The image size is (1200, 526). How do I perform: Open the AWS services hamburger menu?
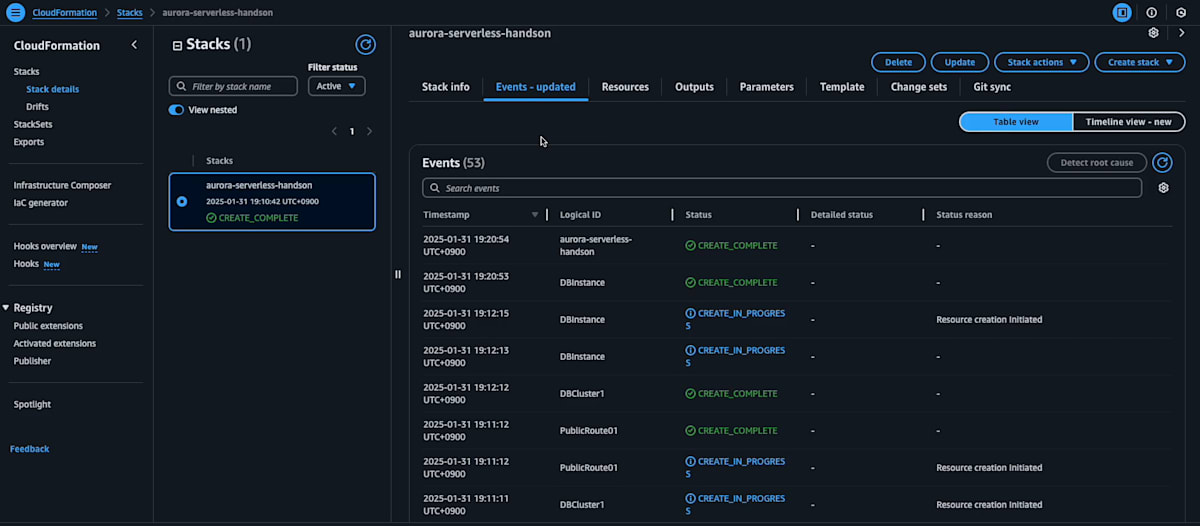point(15,13)
